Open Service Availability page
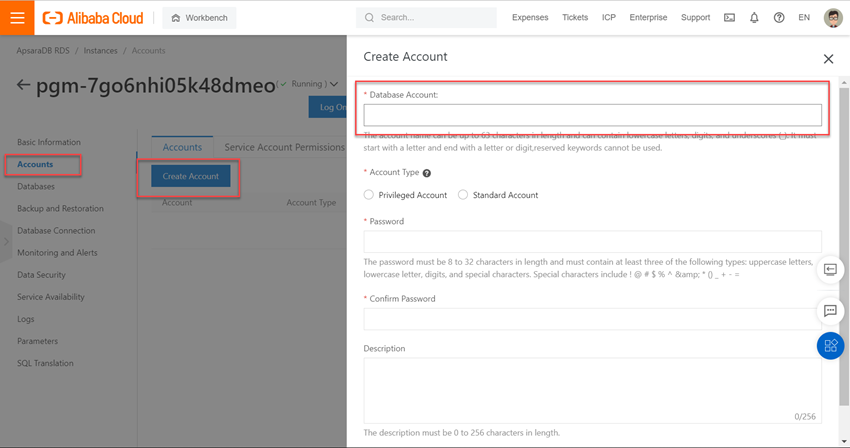The width and height of the screenshot is (850, 448). pos(51,297)
